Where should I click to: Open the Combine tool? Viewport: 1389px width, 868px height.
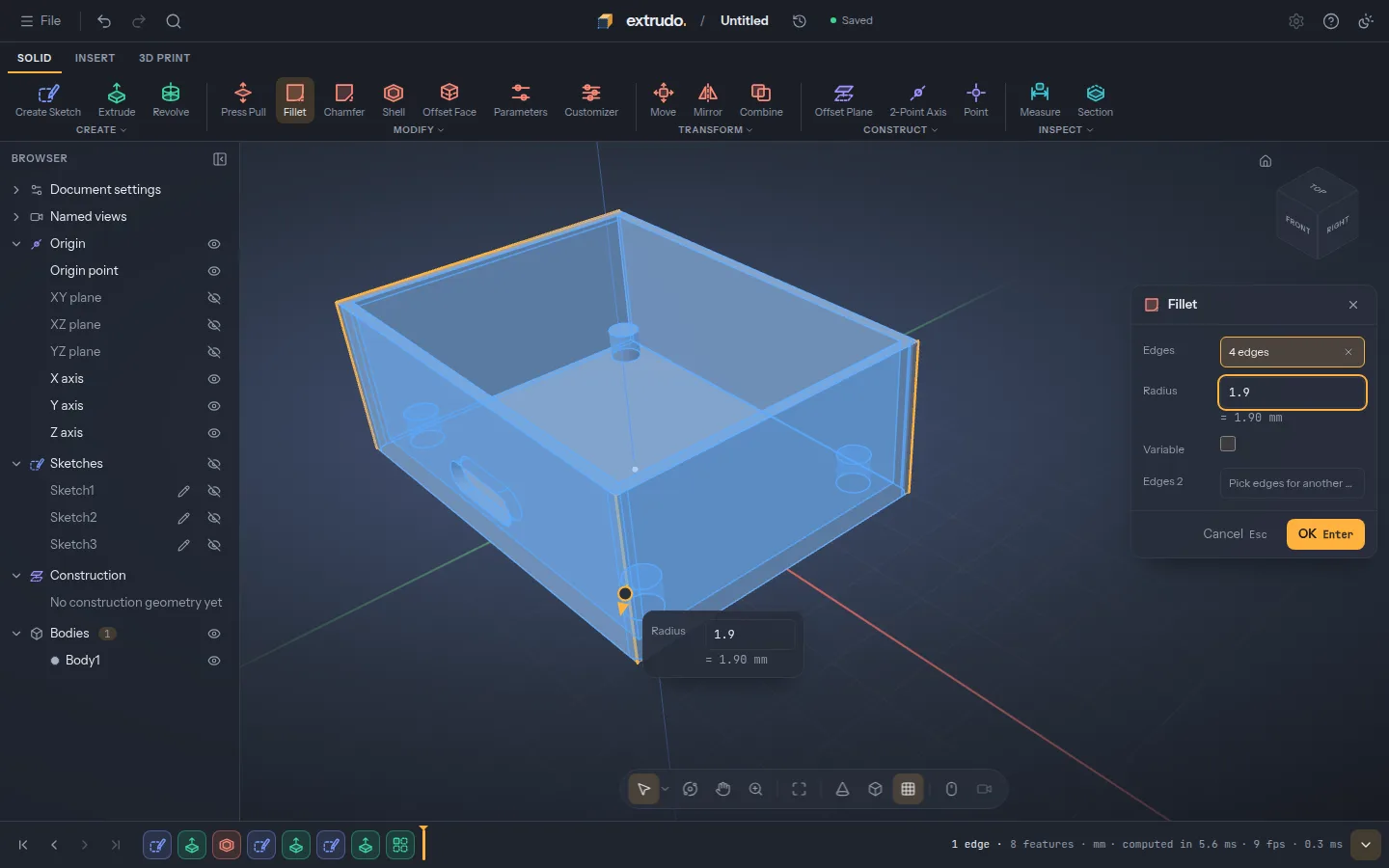click(761, 100)
